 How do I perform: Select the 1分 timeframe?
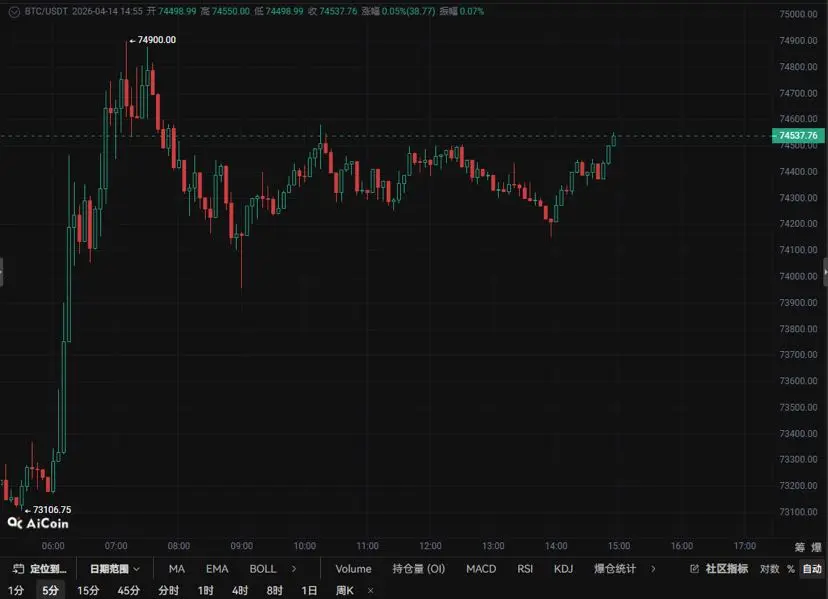16,590
